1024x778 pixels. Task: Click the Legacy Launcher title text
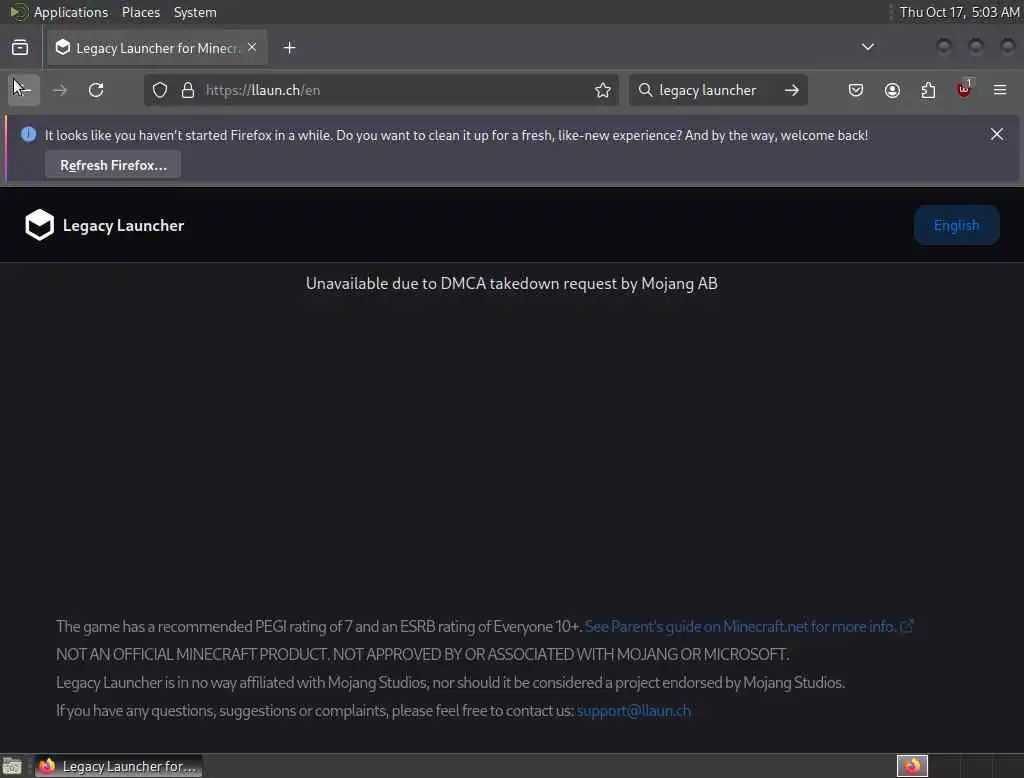(123, 225)
